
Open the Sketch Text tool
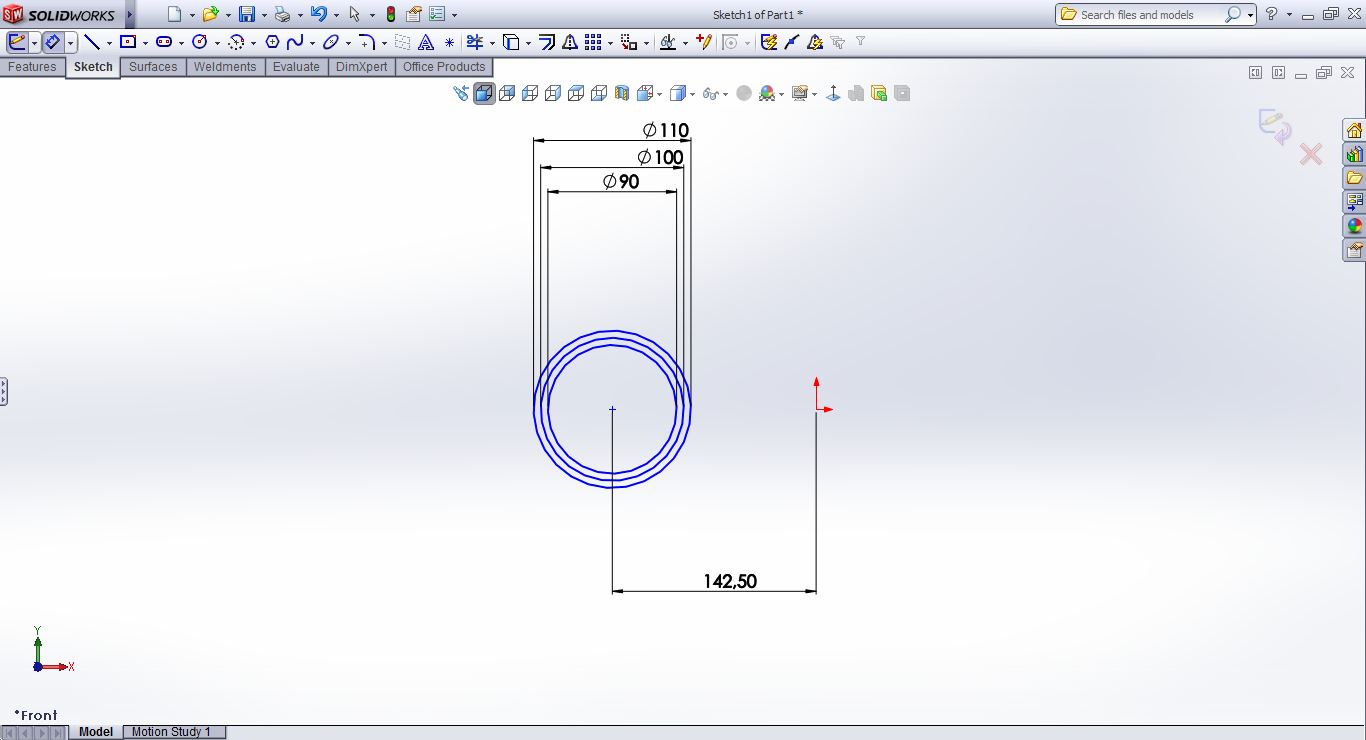pyautogui.click(x=425, y=41)
